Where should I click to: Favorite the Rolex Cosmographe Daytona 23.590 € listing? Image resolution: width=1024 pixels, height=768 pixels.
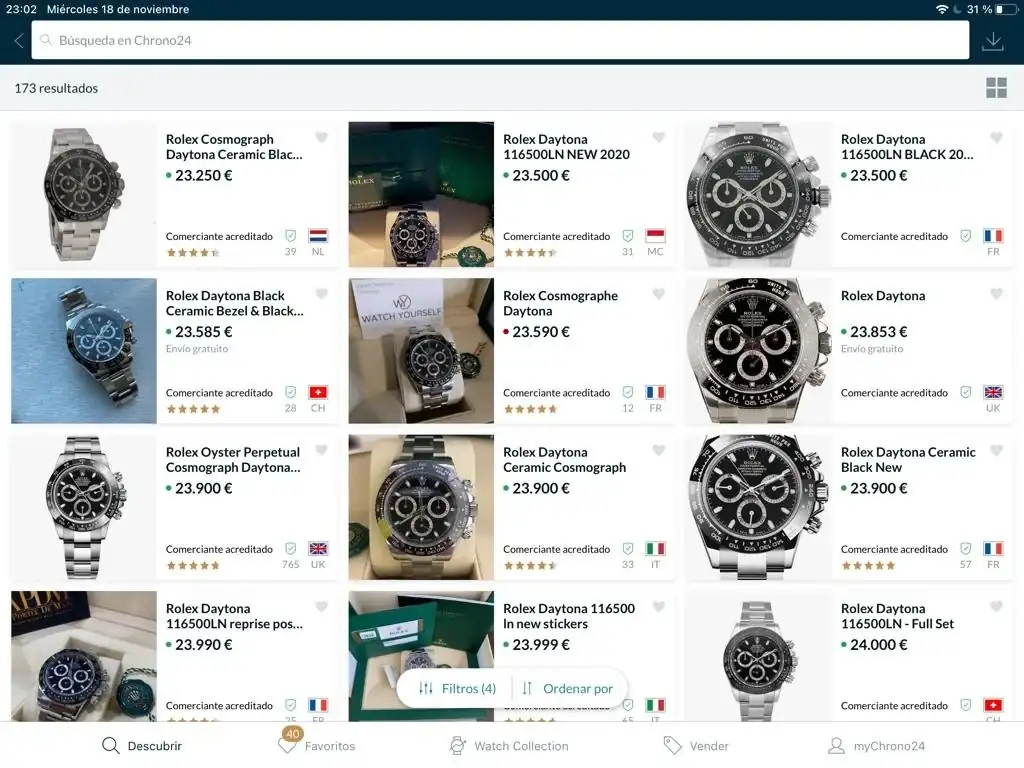658,294
